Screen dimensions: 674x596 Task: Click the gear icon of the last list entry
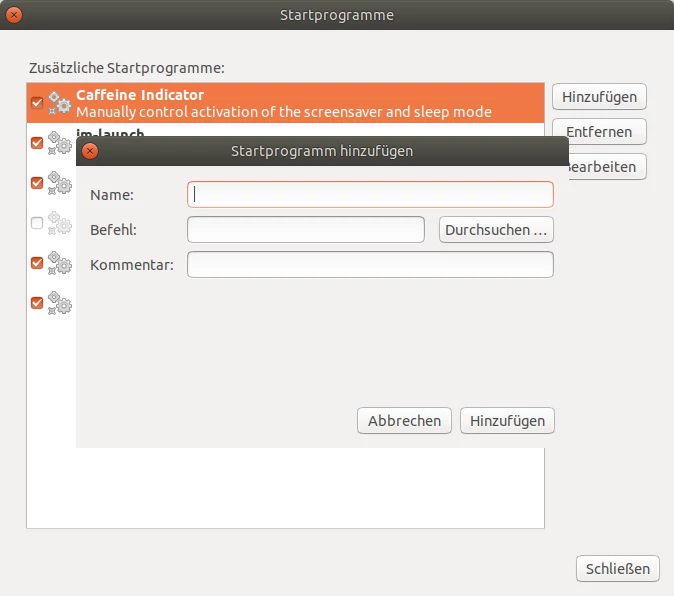click(x=60, y=302)
